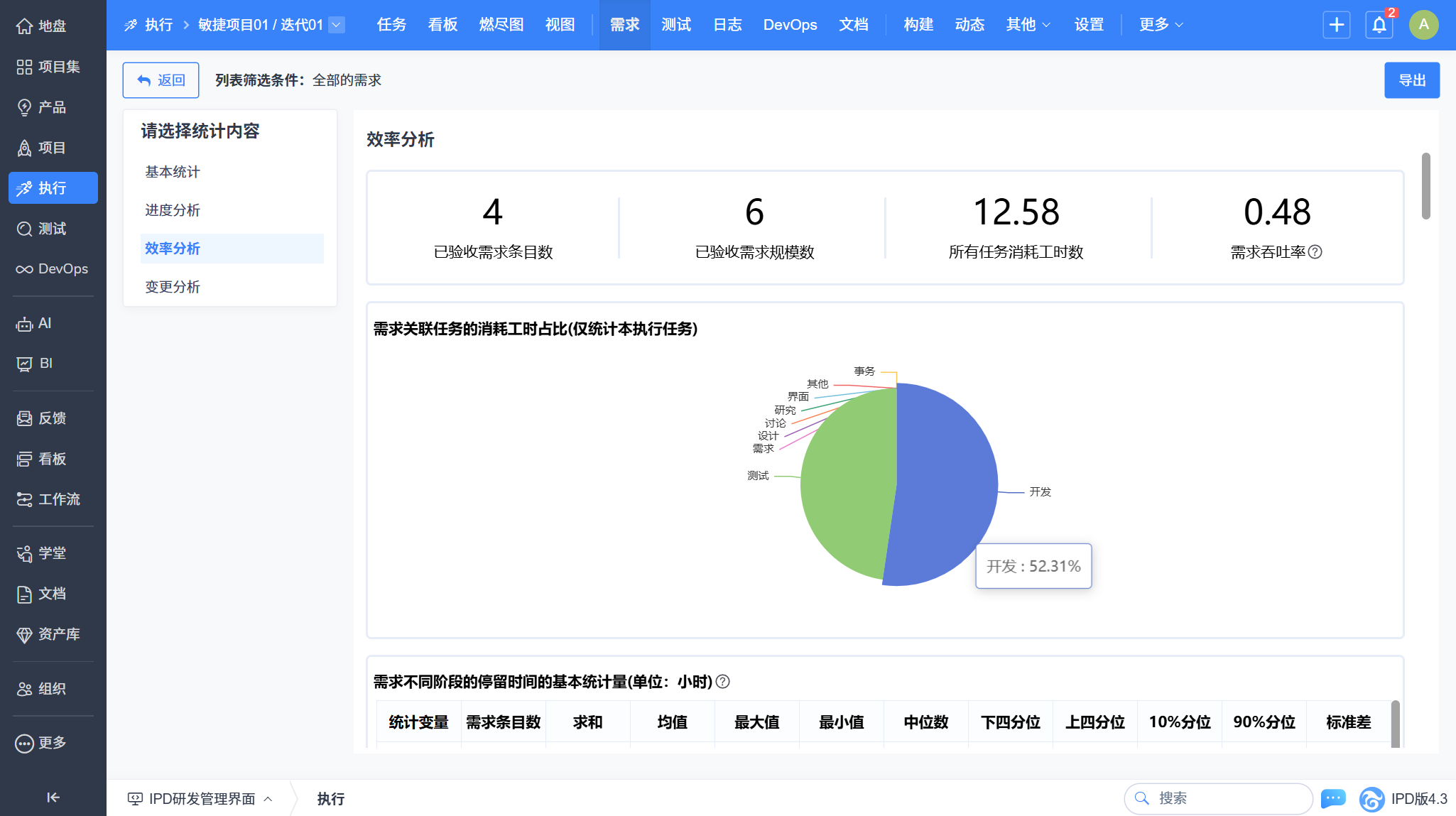Click help icon beside 停留时间 table title
This screenshot has width=1456, height=816.
pos(722,682)
